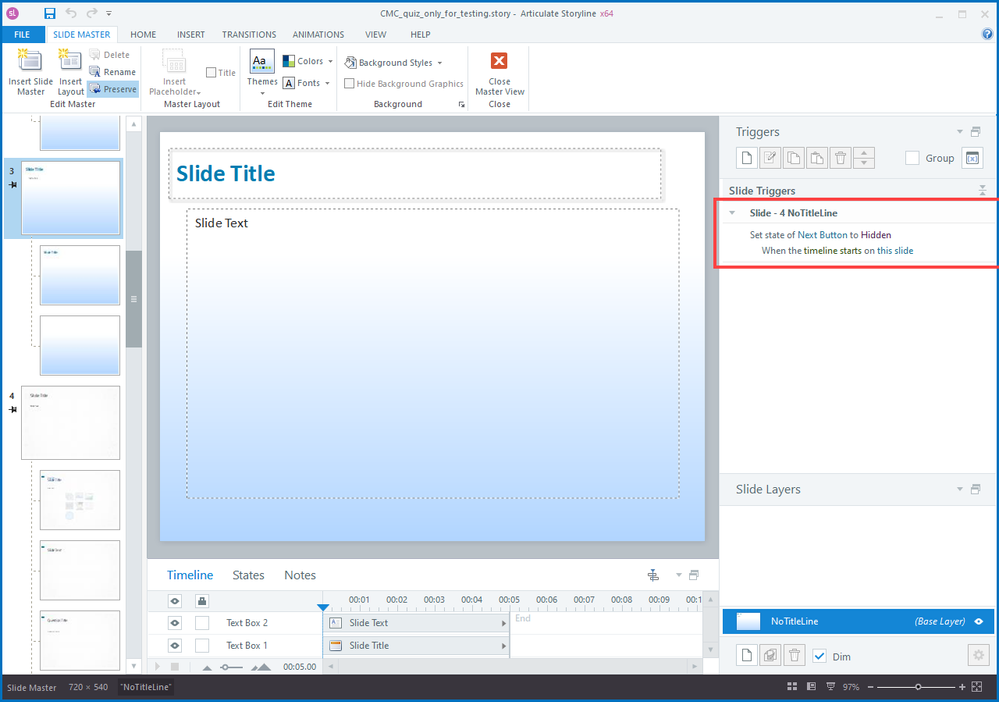
Task: Uncheck the Dim checkbox
Action: coord(820,656)
